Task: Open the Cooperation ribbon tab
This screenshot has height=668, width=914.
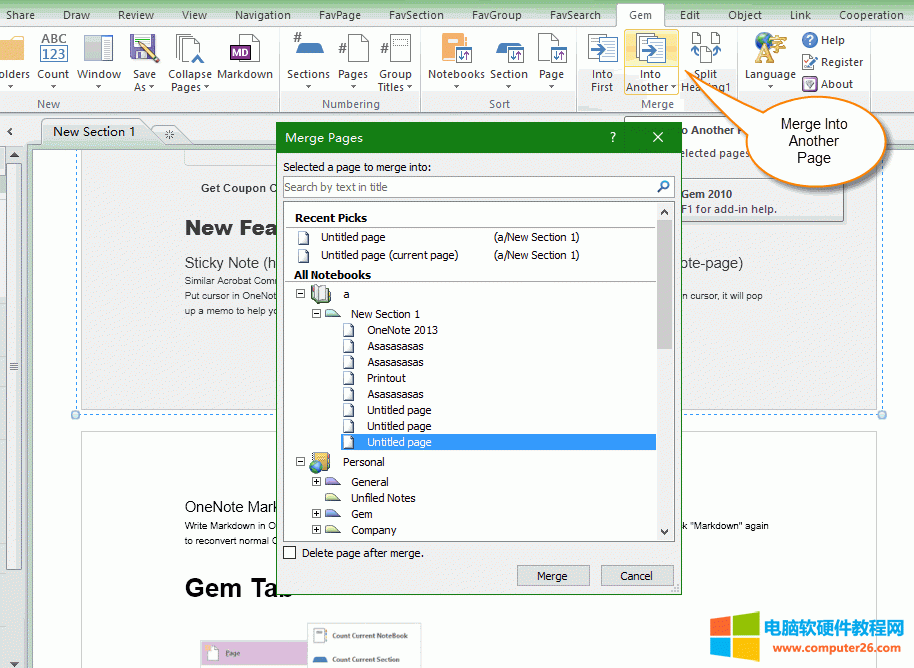Action: click(x=870, y=15)
